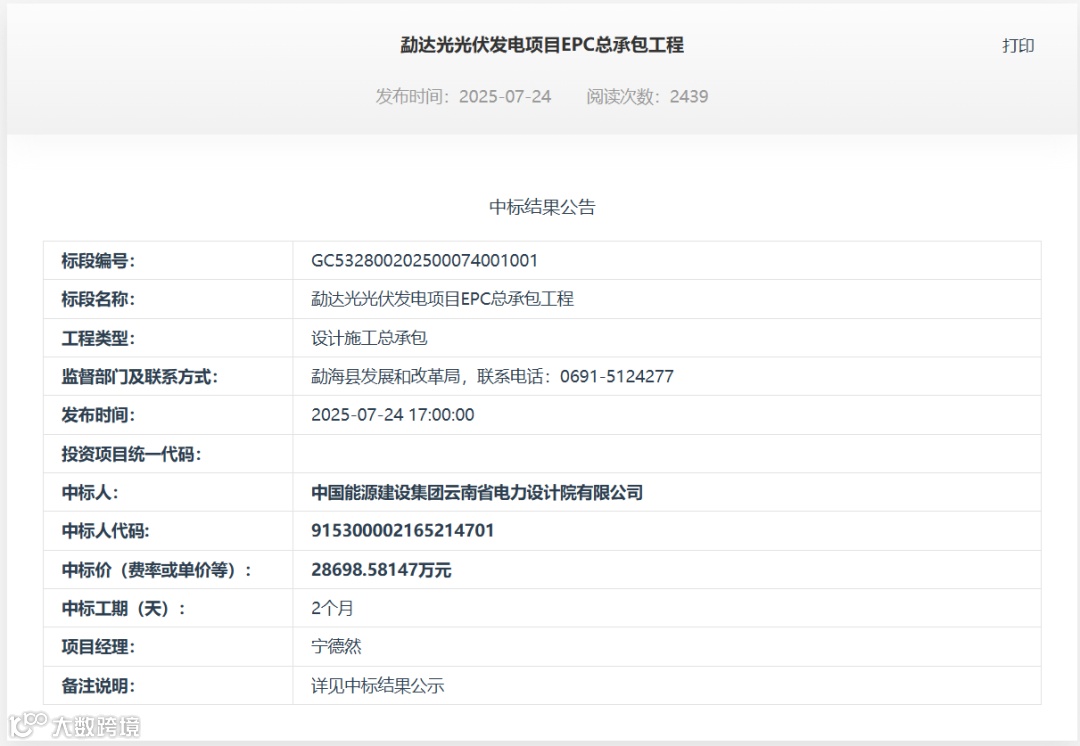Select the value 设计施工总承包
The width and height of the screenshot is (1080, 746).
[x=369, y=338]
